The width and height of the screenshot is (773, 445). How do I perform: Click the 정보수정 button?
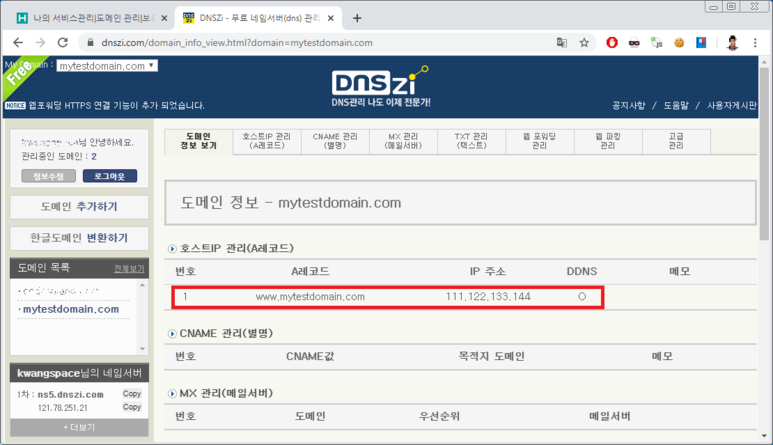(48, 176)
